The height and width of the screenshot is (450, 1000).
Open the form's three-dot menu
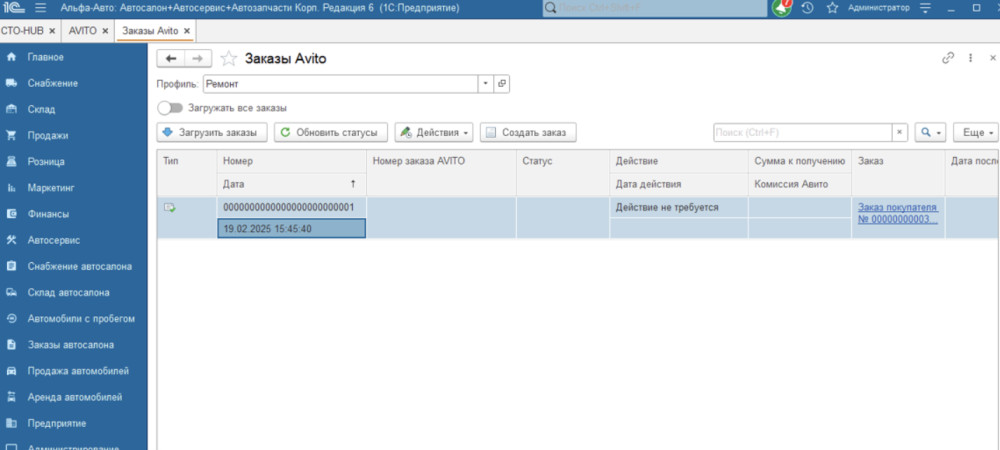[971, 58]
